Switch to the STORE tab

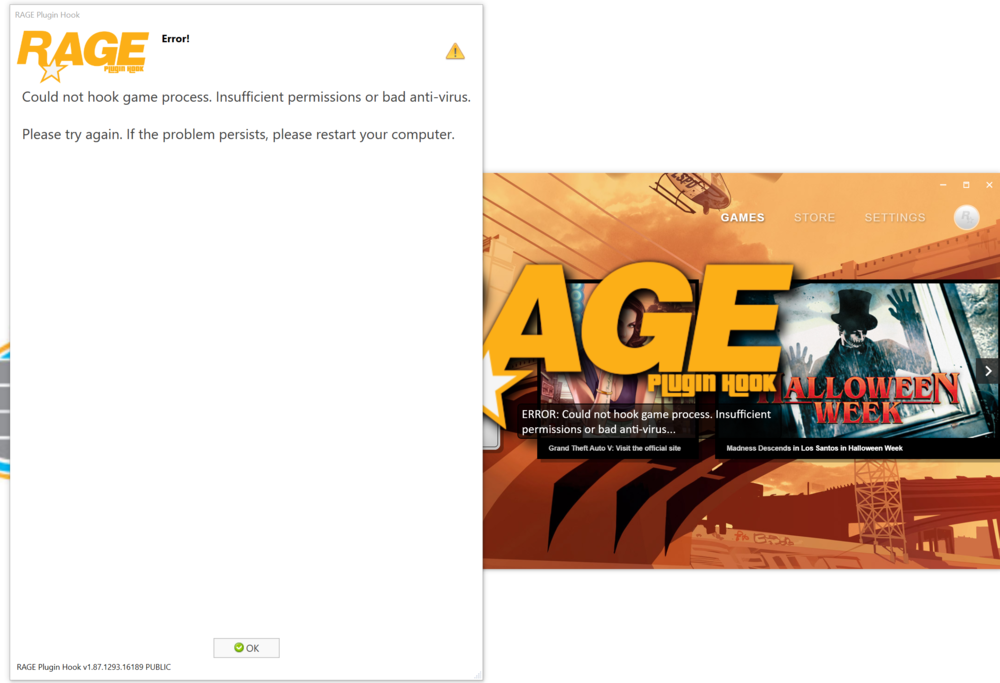pyautogui.click(x=814, y=217)
